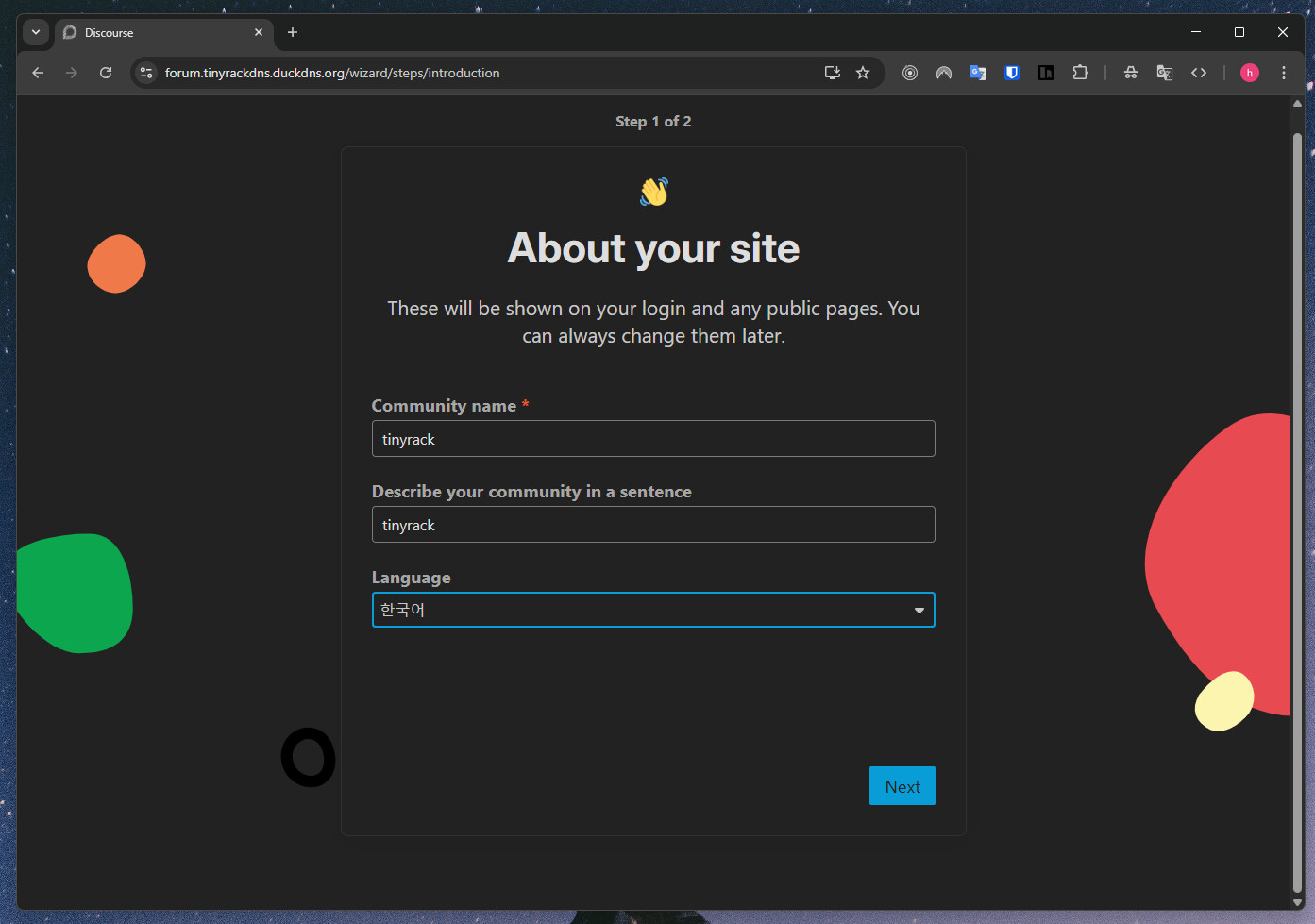Viewport: 1315px width, 924px height.
Task: Click the 'Language' label
Action: (411, 578)
